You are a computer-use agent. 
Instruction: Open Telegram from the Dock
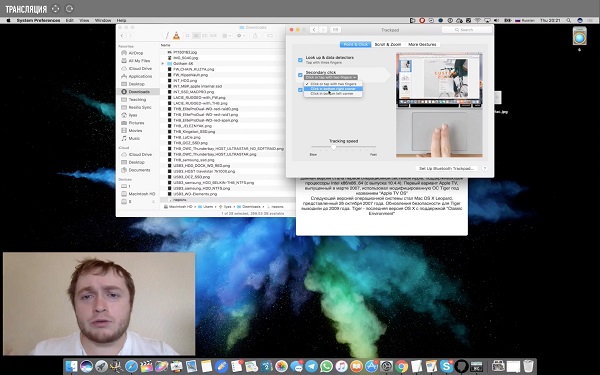(x=311, y=367)
